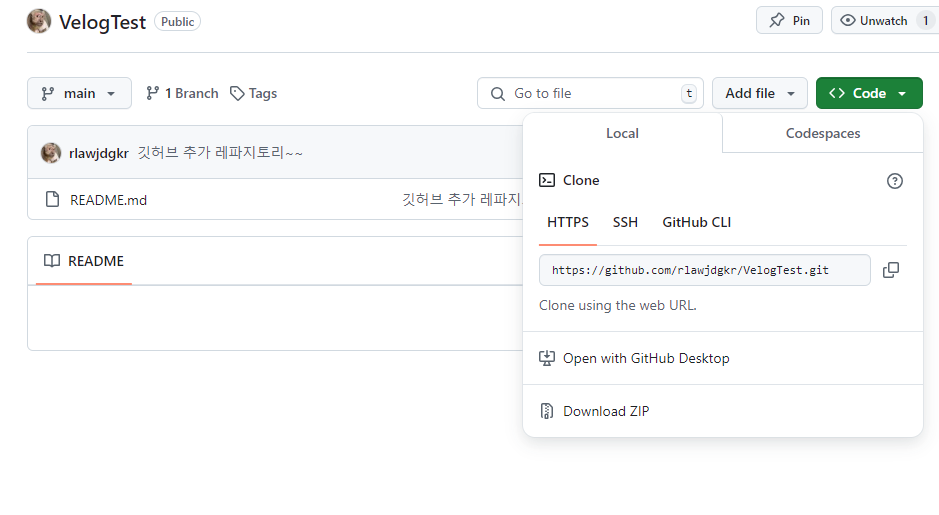The height and width of the screenshot is (515, 939).
Task: Click the clone URL text field
Action: pos(704,270)
